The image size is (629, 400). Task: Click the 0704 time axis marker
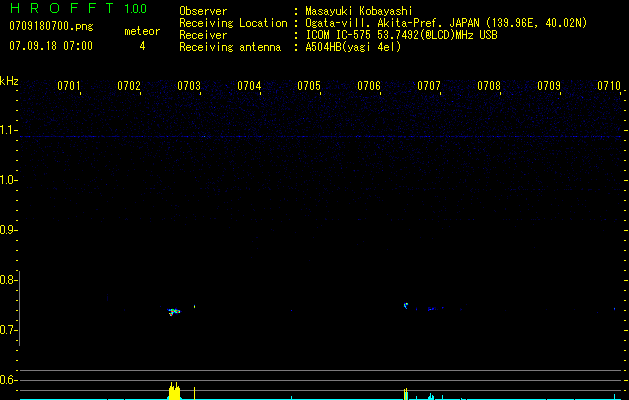[249, 86]
